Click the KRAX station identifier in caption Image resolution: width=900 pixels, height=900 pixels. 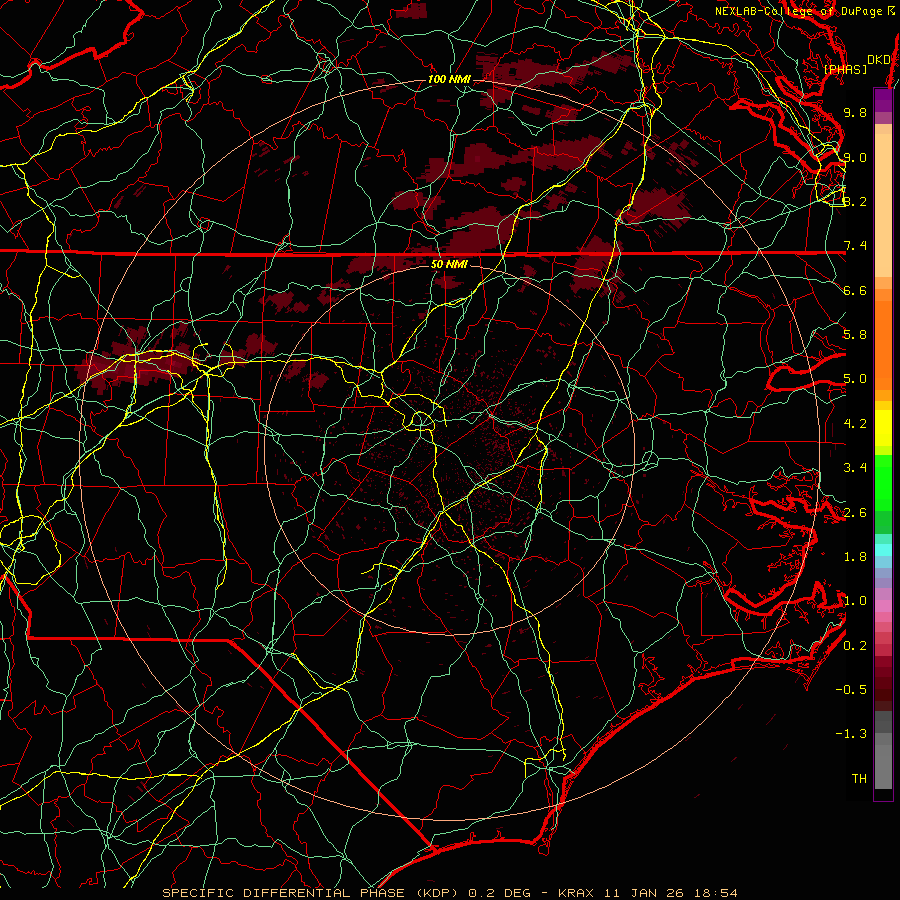(x=578, y=893)
